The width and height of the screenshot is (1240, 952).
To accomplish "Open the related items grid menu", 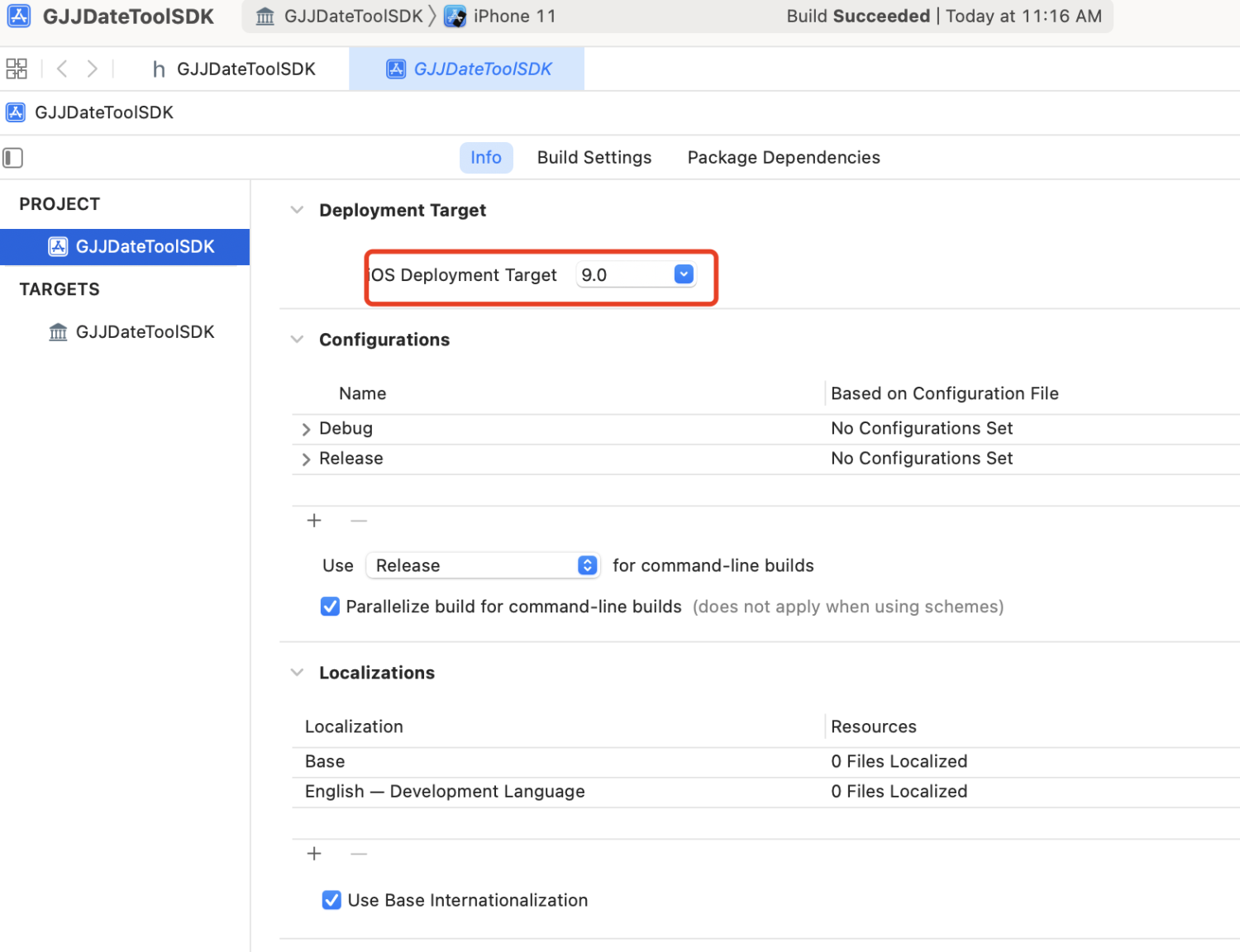I will [x=17, y=69].
